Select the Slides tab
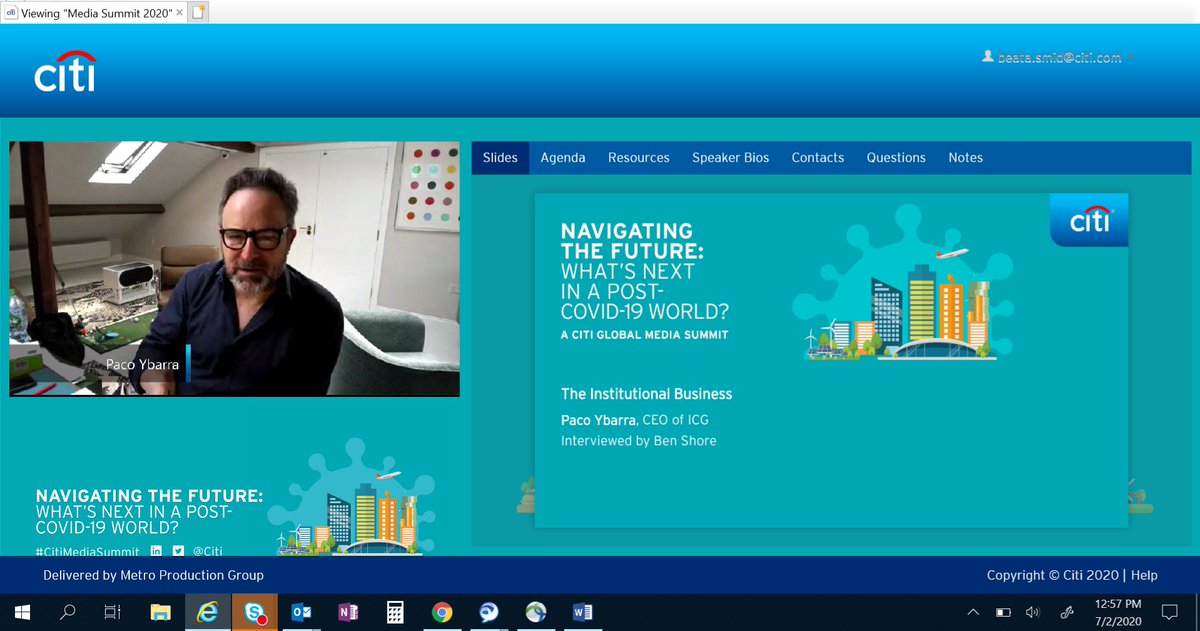The height and width of the screenshot is (631, 1200). 500,158
